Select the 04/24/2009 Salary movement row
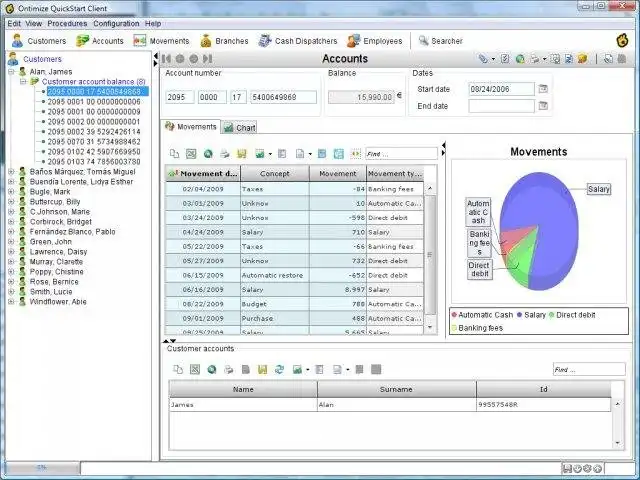Image resolution: width=640 pixels, height=480 pixels. point(294,232)
